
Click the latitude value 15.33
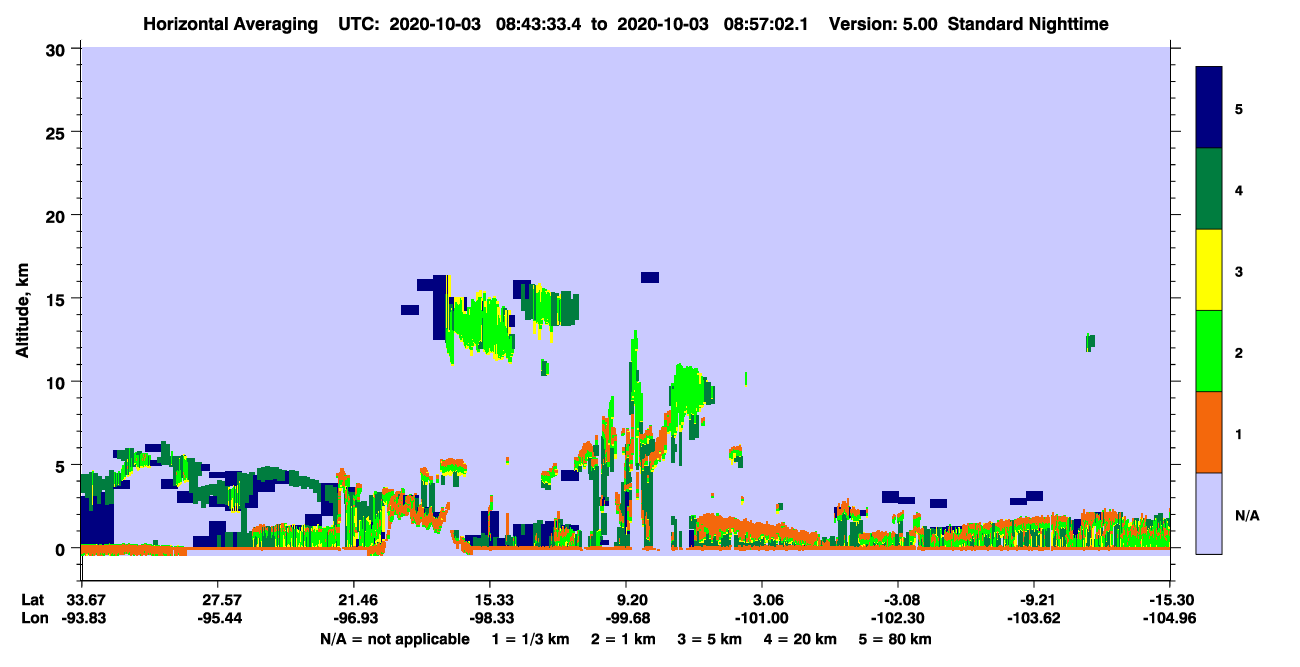[489, 600]
